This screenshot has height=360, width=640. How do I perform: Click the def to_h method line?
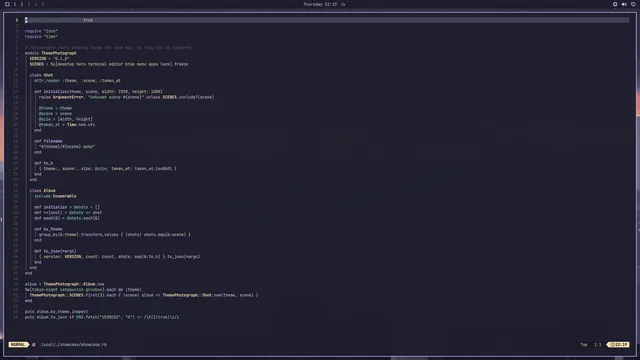[44, 163]
